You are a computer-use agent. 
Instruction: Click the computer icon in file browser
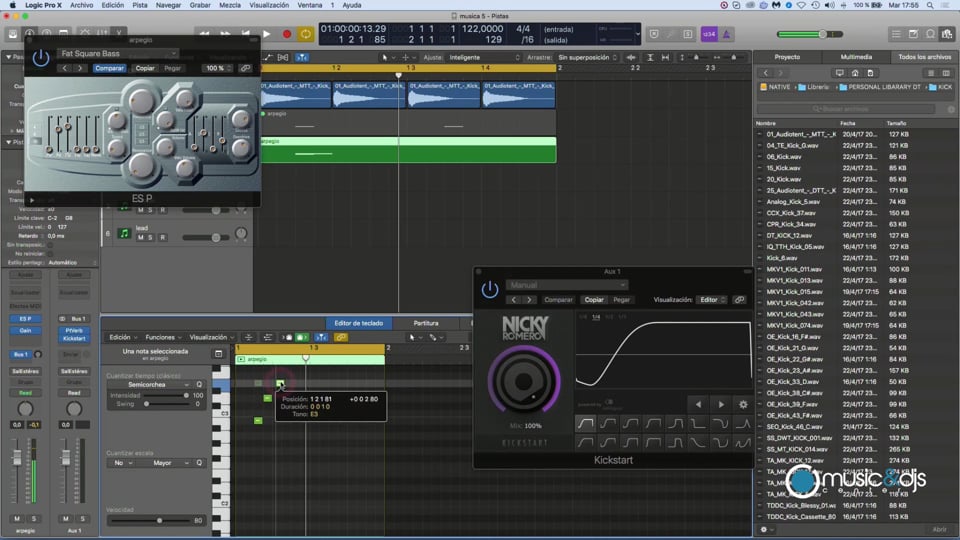coord(839,73)
